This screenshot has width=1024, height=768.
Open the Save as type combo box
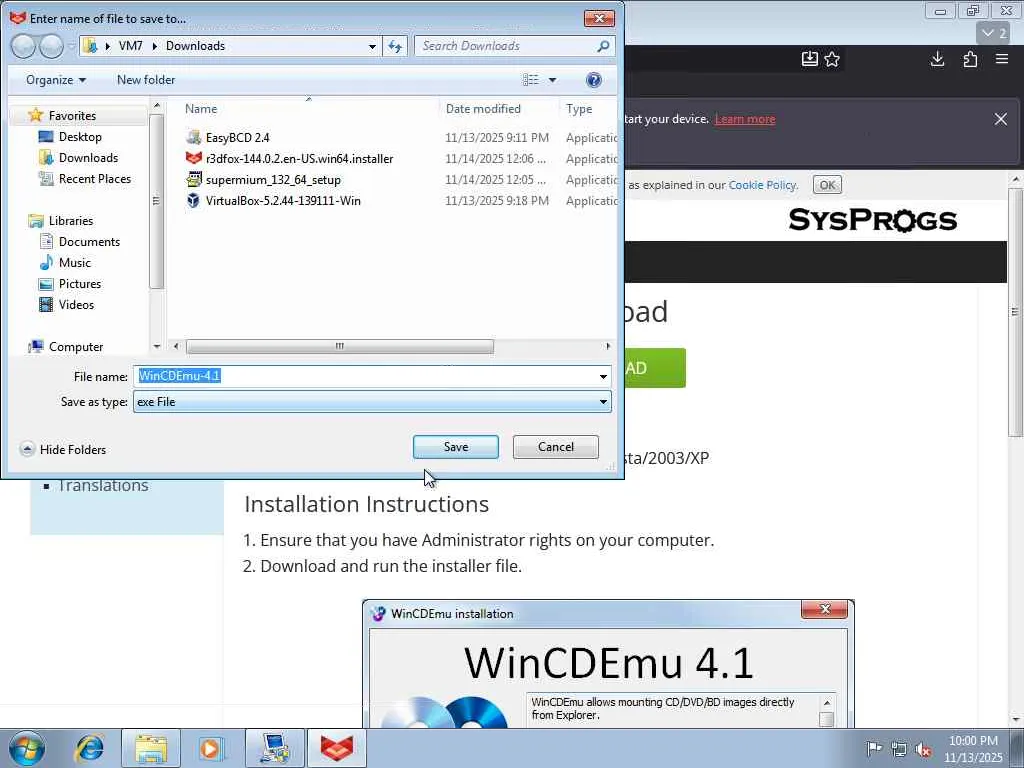372,402
